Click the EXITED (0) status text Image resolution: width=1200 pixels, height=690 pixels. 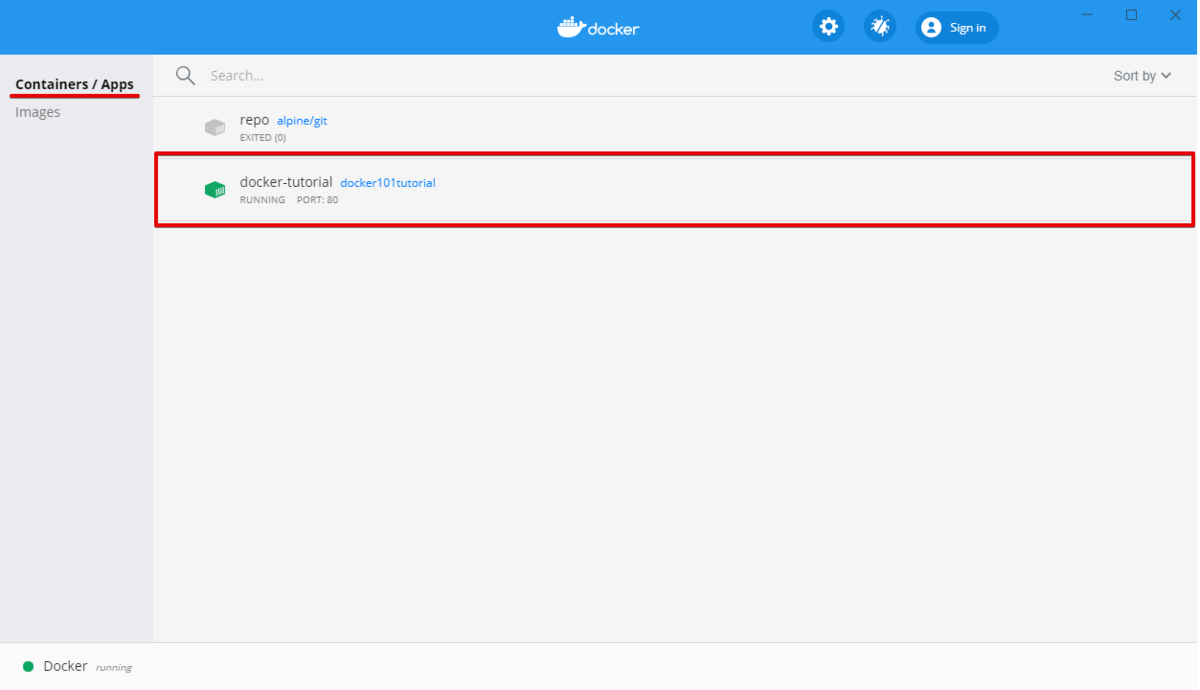point(263,138)
